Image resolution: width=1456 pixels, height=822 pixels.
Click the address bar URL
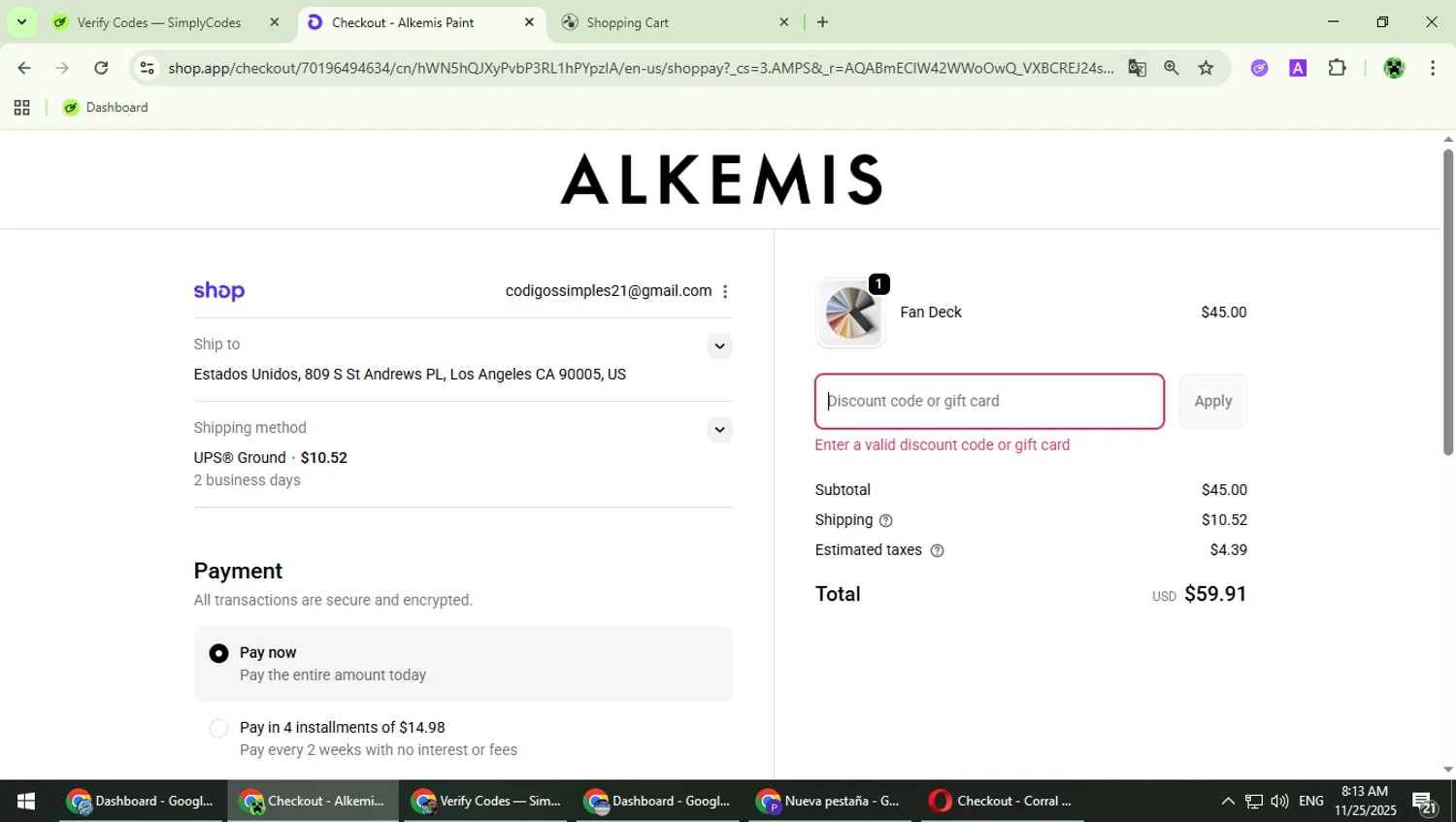pyautogui.click(x=641, y=68)
